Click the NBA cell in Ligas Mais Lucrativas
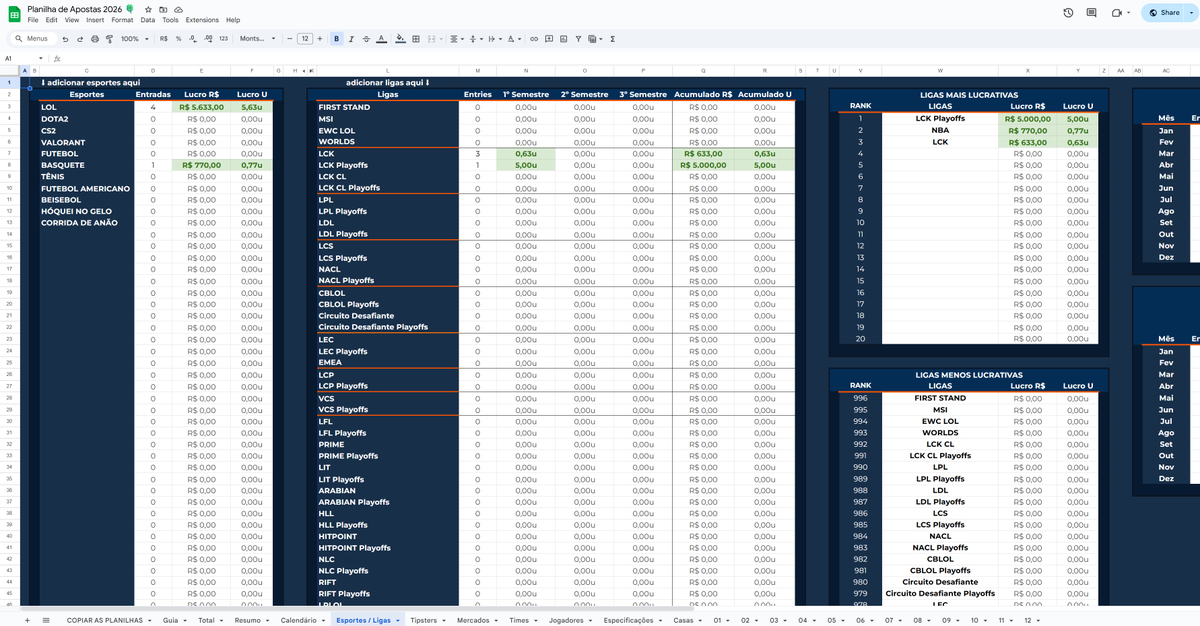 point(940,130)
